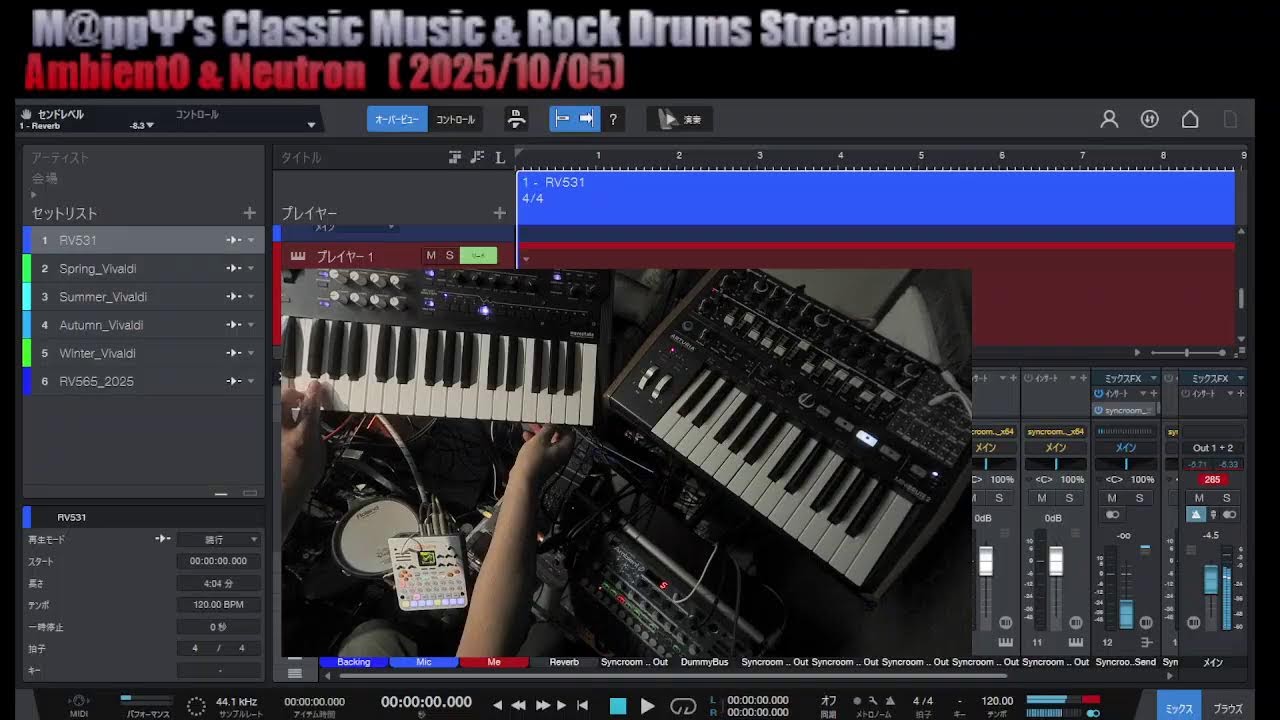The width and height of the screenshot is (1280, 720).
Task: Select Winter_Vivaldi in the setlist
Action: (x=144, y=353)
